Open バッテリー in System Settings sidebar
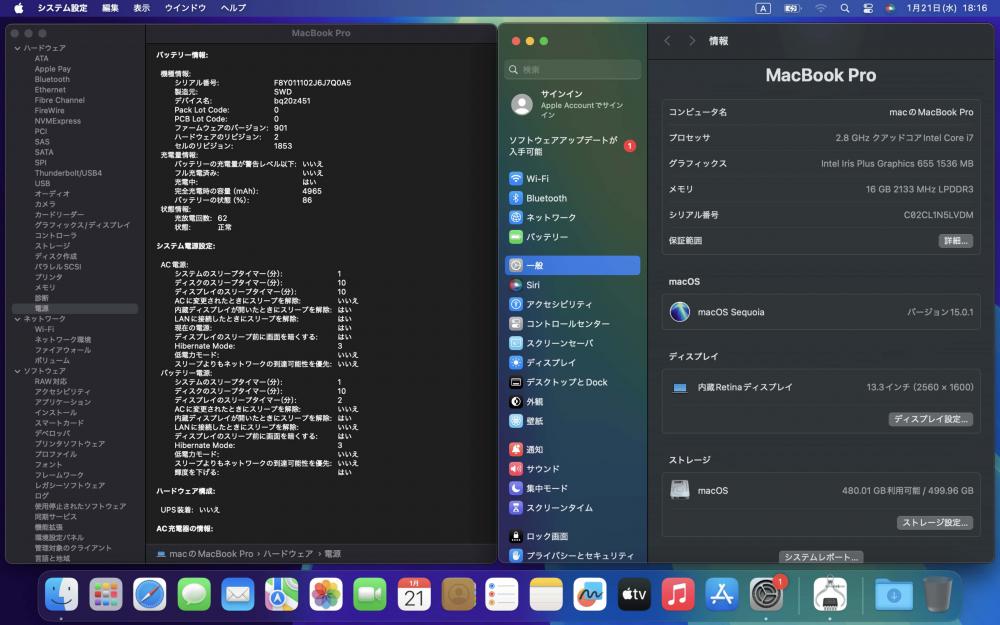Image resolution: width=1000 pixels, height=625 pixels. click(572, 237)
